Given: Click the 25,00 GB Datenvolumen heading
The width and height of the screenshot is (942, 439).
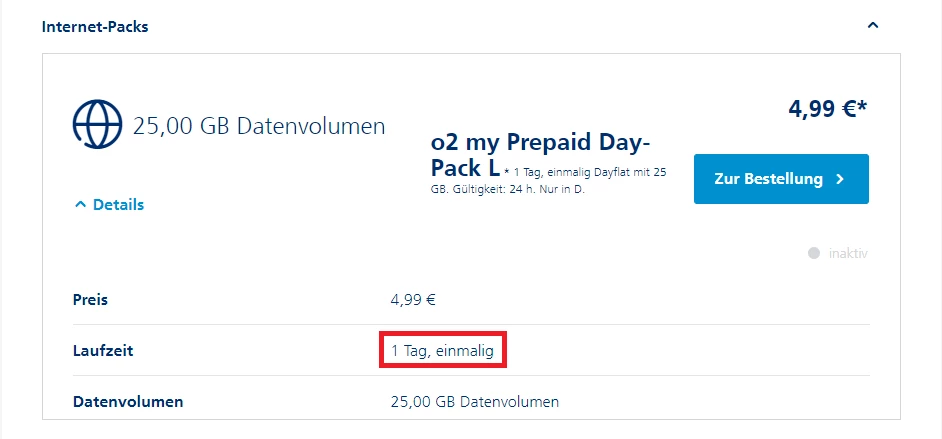Looking at the screenshot, I should (x=259, y=127).
